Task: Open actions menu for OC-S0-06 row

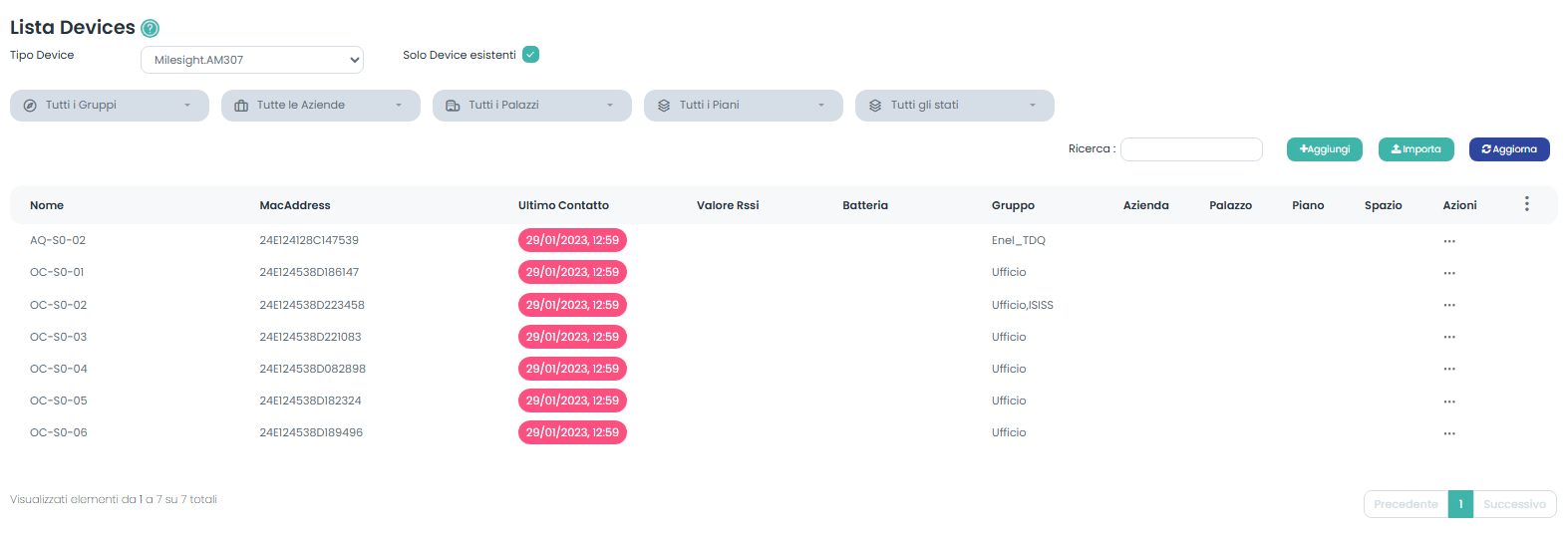Action: 1448,433
